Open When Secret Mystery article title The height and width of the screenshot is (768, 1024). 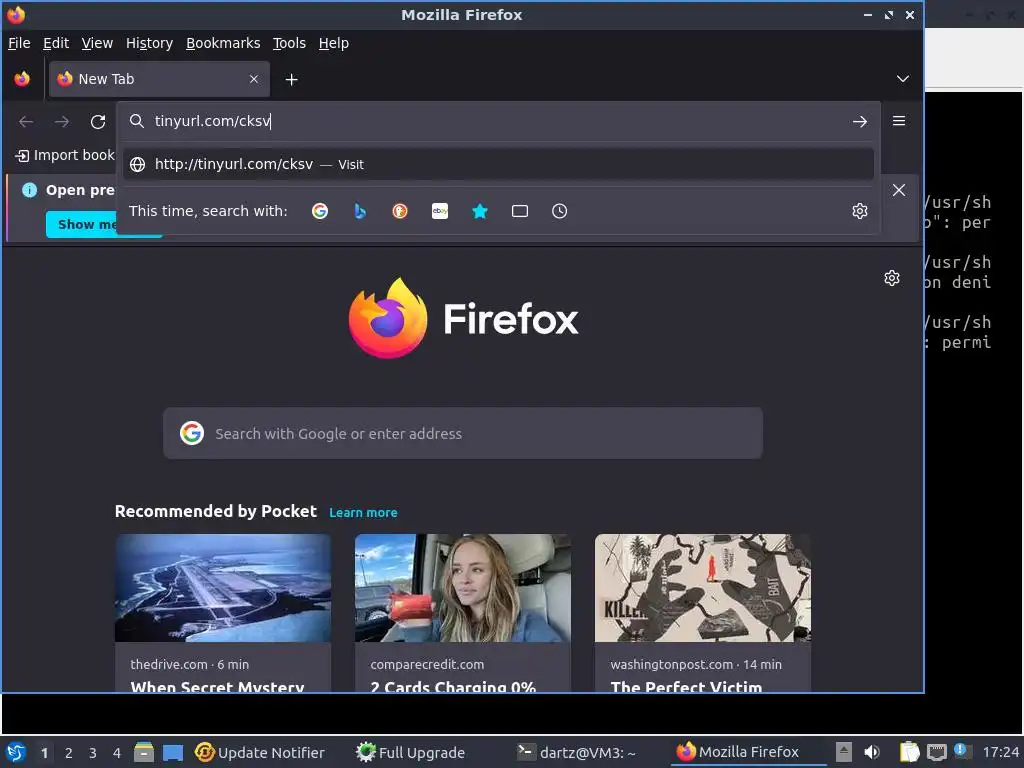217,686
